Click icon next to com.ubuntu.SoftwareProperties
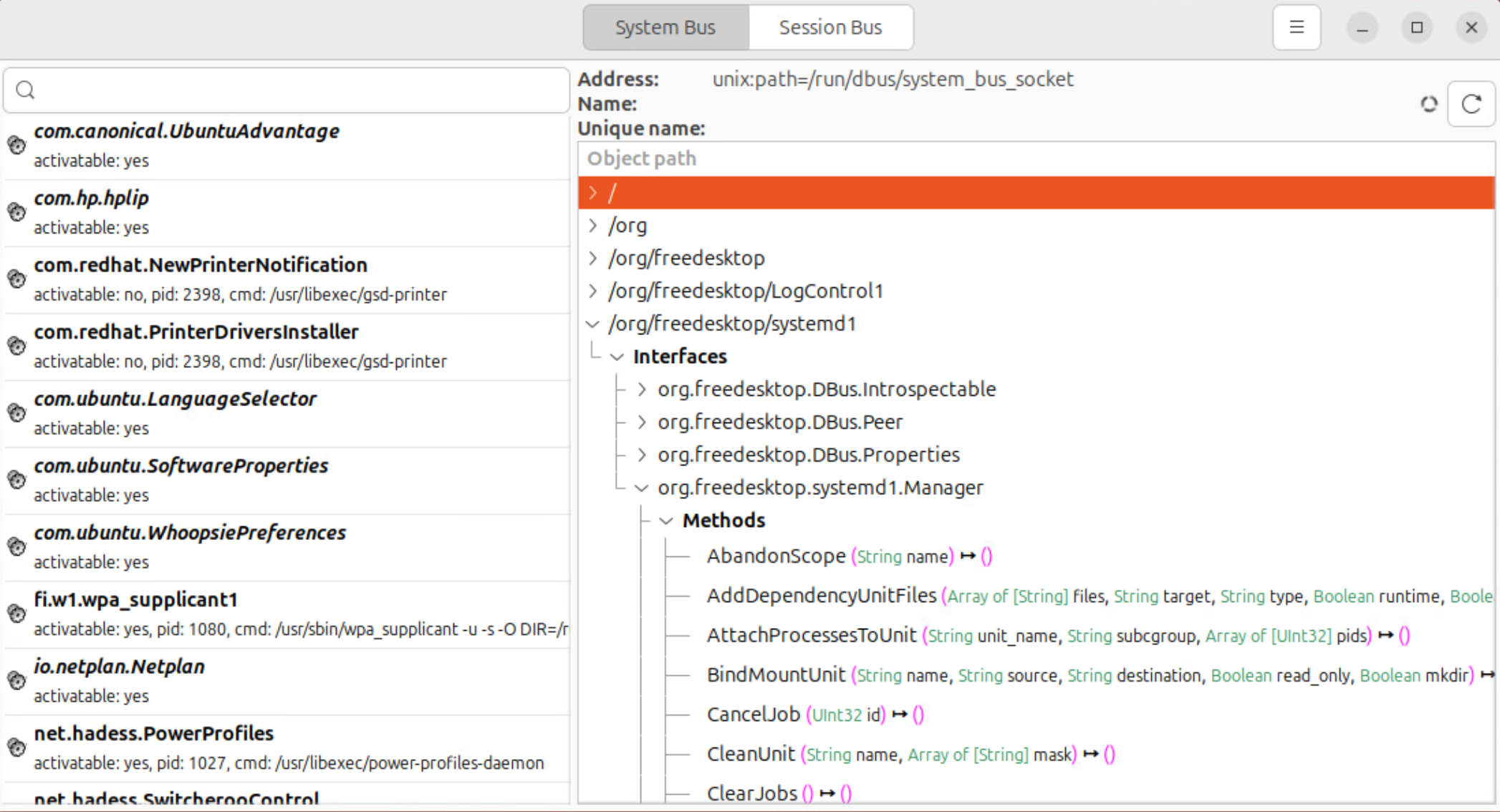 click(16, 479)
